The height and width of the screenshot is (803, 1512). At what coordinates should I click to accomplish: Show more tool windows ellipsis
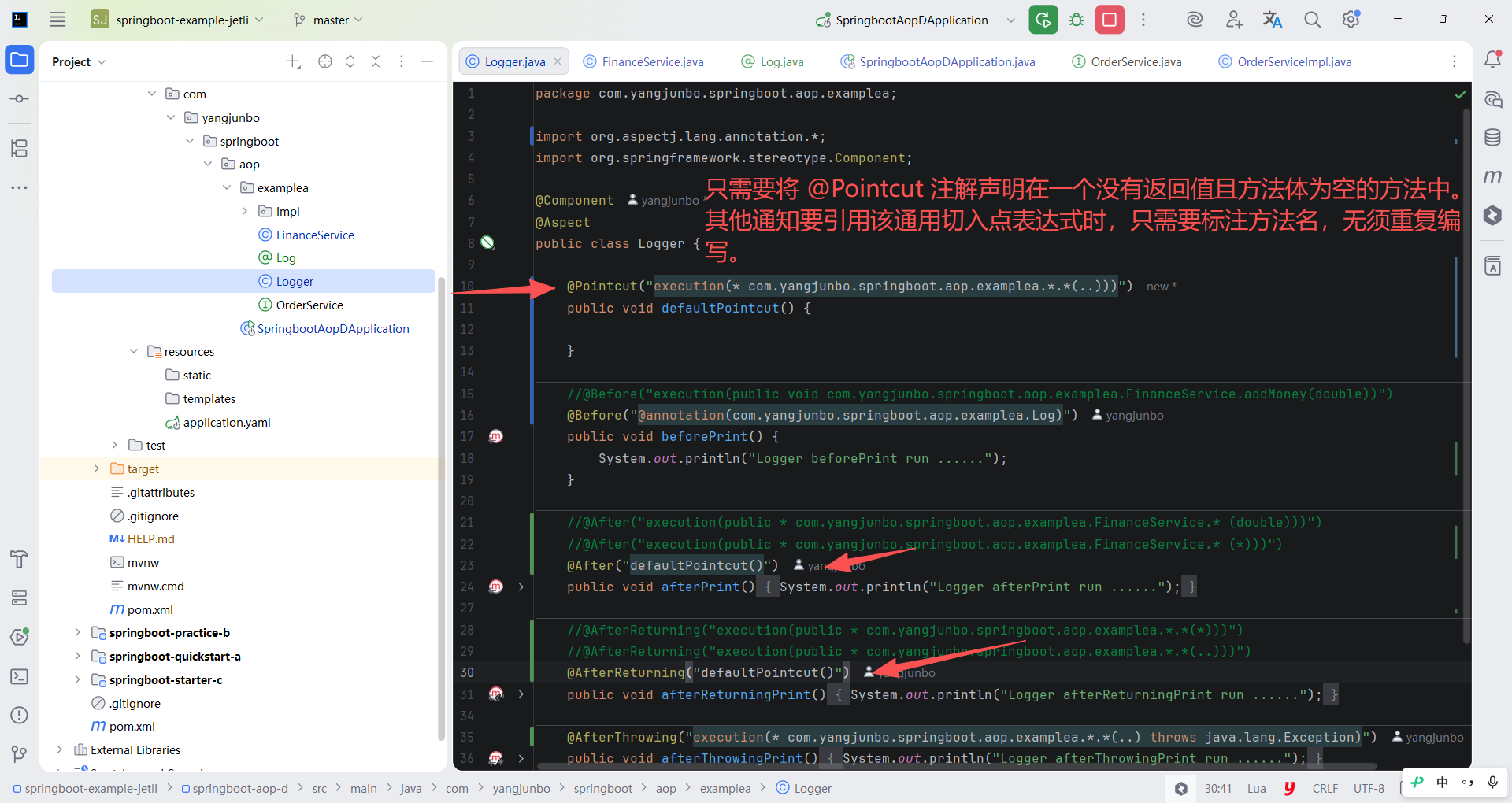pos(20,188)
